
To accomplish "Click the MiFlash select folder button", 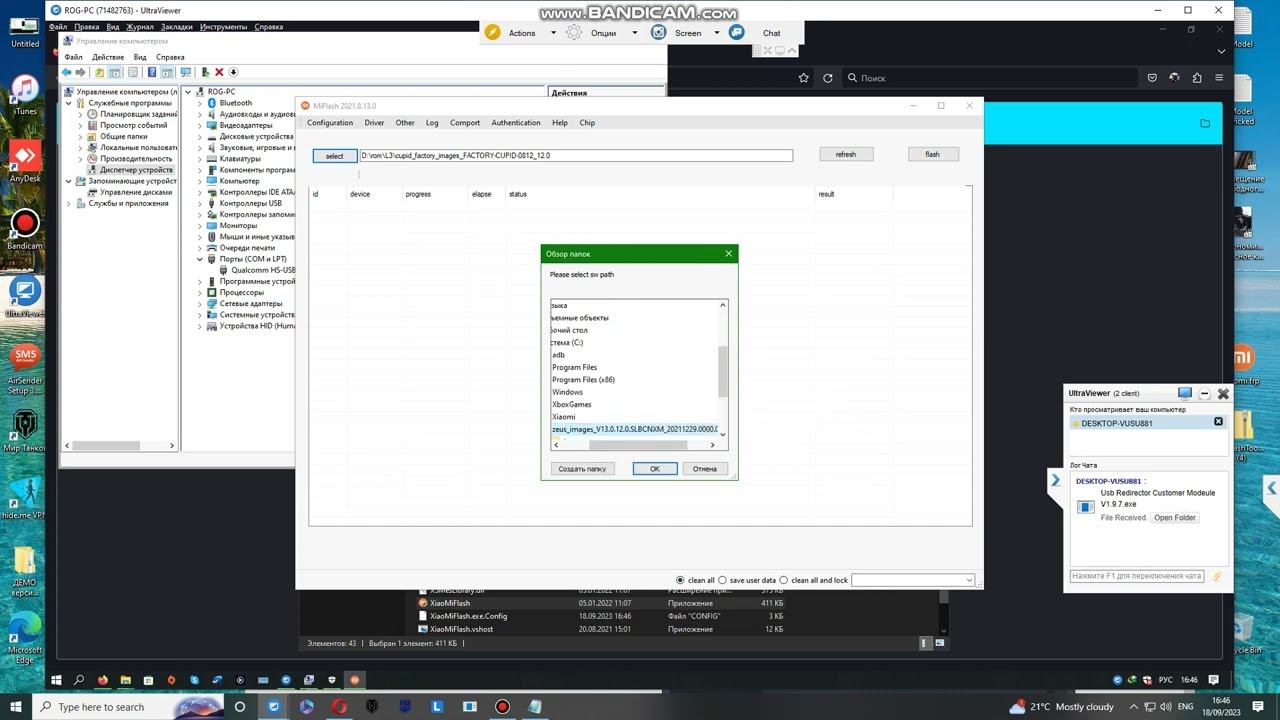I will [335, 156].
